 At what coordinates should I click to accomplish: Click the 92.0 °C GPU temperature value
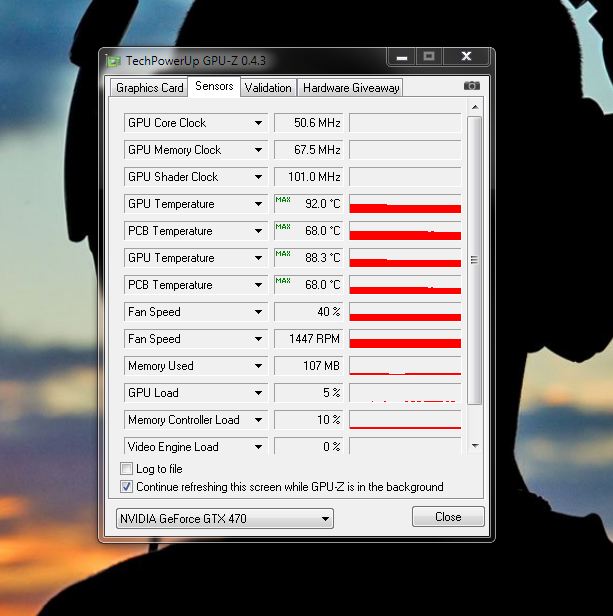309,204
